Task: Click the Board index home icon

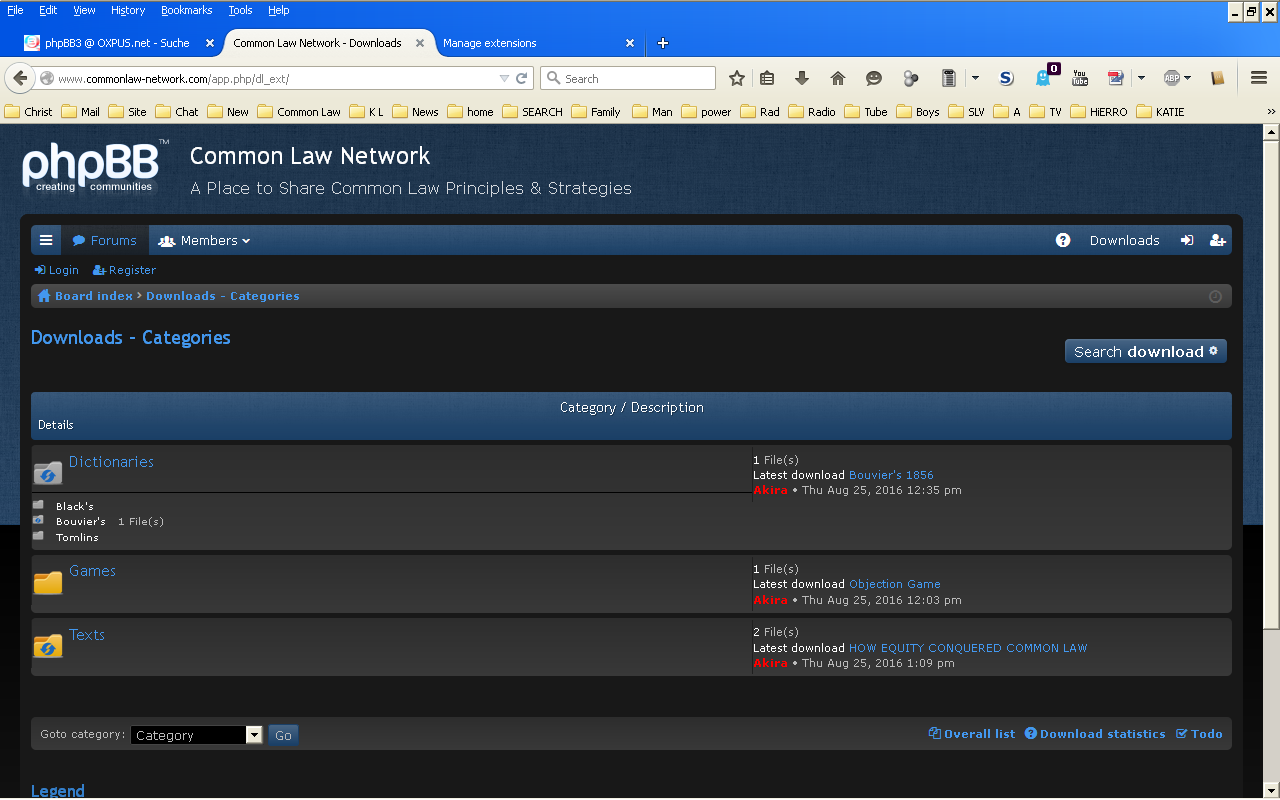Action: pos(44,296)
